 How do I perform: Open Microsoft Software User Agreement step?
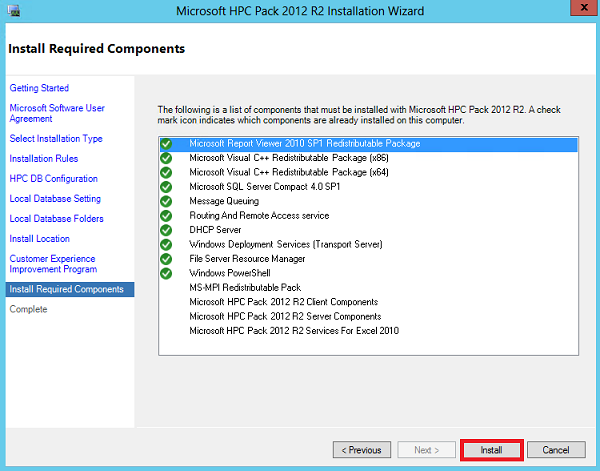57,113
